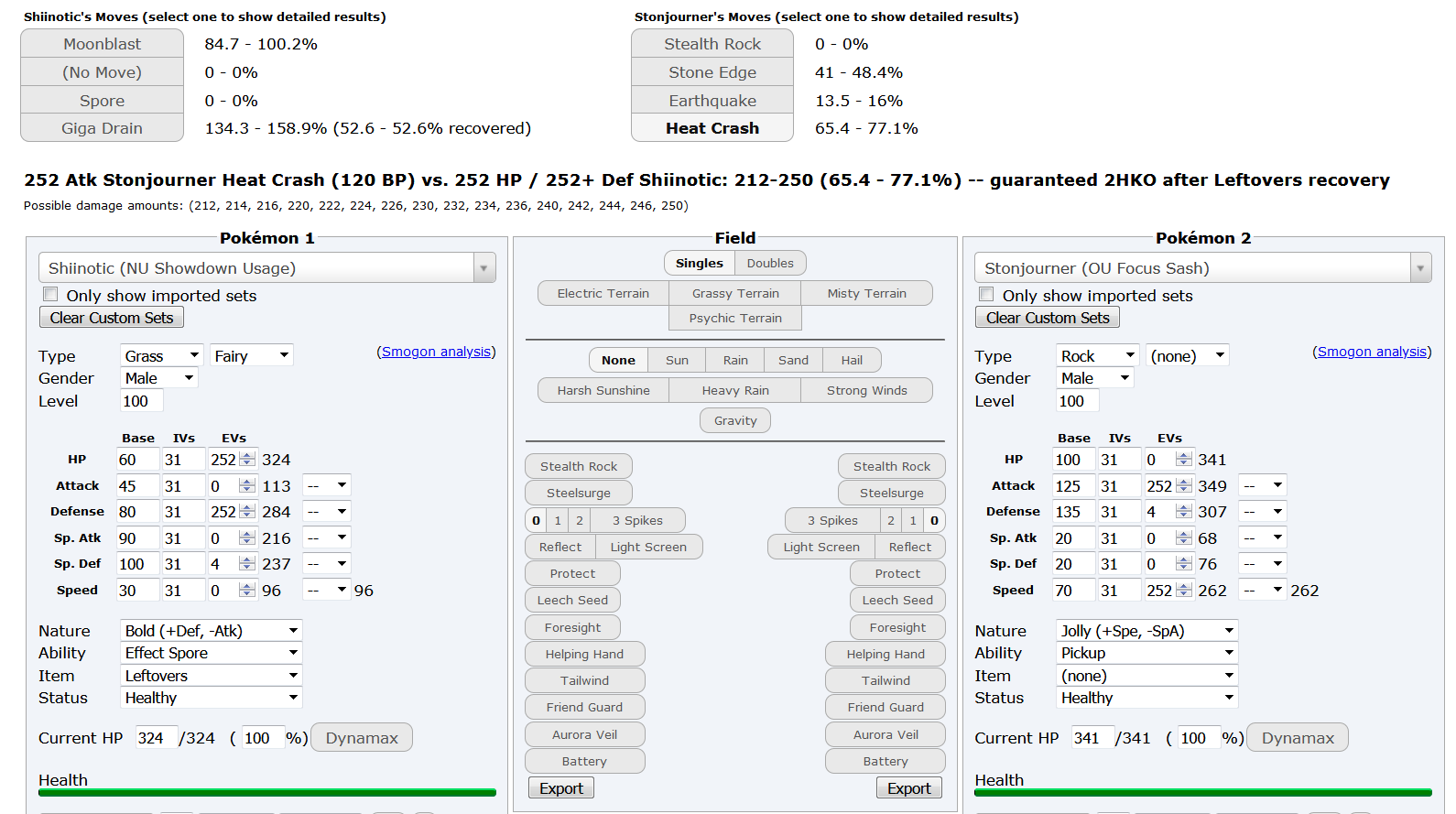Open Pokémon 1 nature Bold dropdown
This screenshot has height=814, width=1456.
(212, 630)
